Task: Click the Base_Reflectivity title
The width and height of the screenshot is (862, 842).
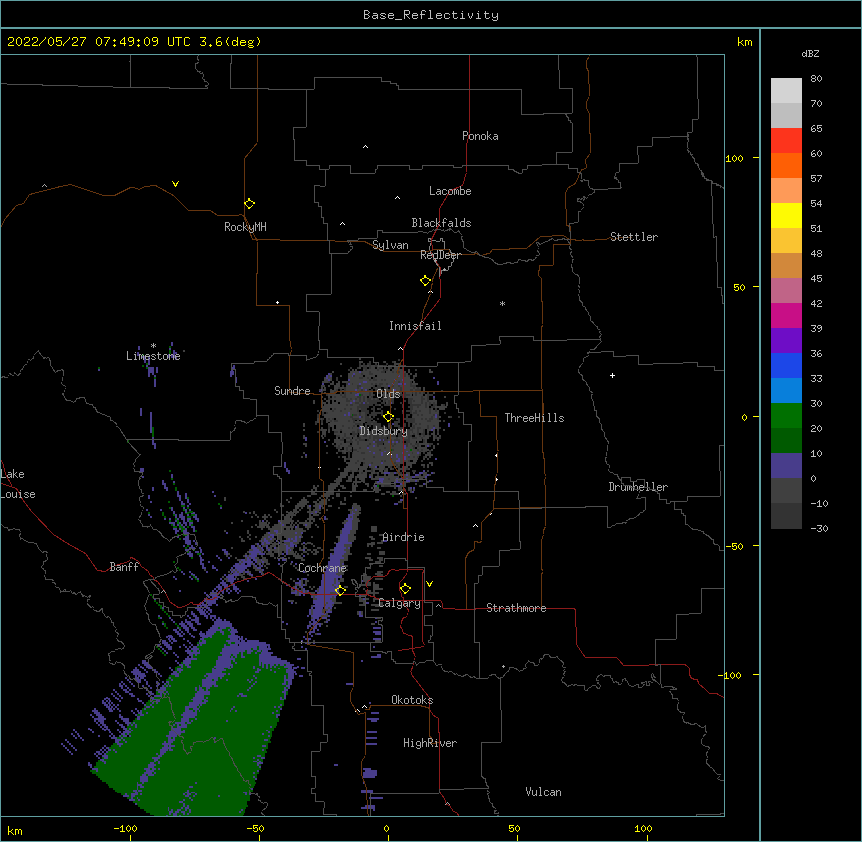Action: tap(431, 15)
